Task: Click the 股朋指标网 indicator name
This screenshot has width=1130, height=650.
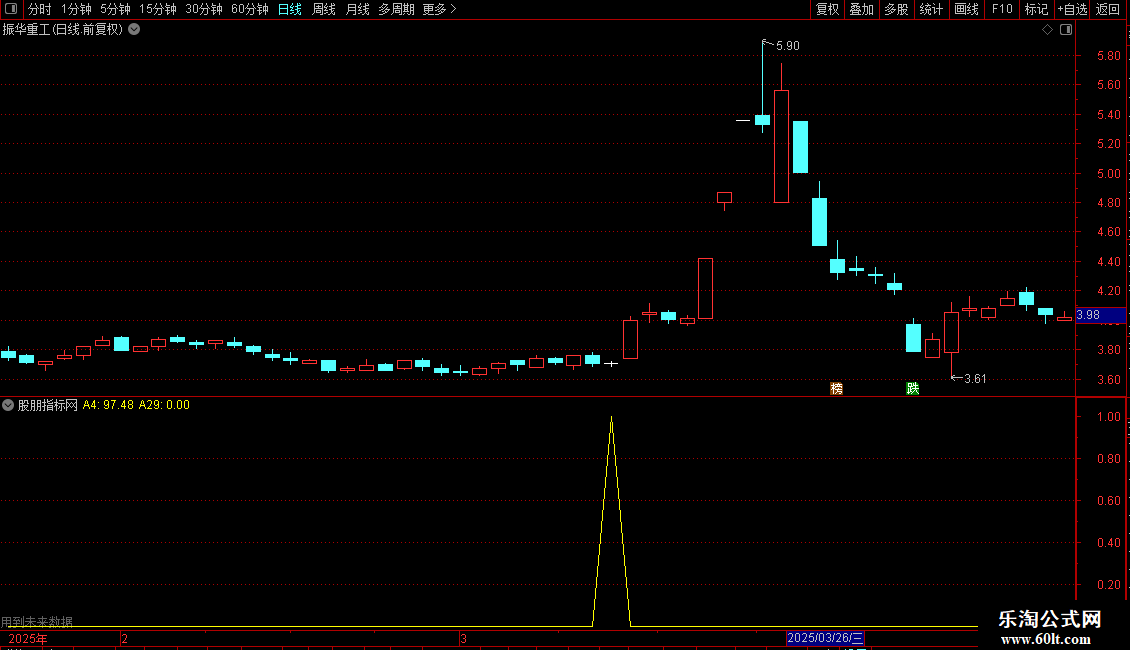Action: [48, 405]
